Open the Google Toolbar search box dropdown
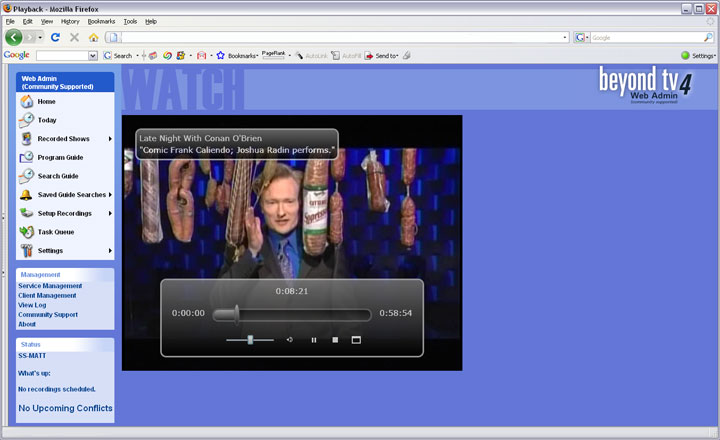Image resolution: width=720 pixels, height=440 pixels. pos(93,56)
